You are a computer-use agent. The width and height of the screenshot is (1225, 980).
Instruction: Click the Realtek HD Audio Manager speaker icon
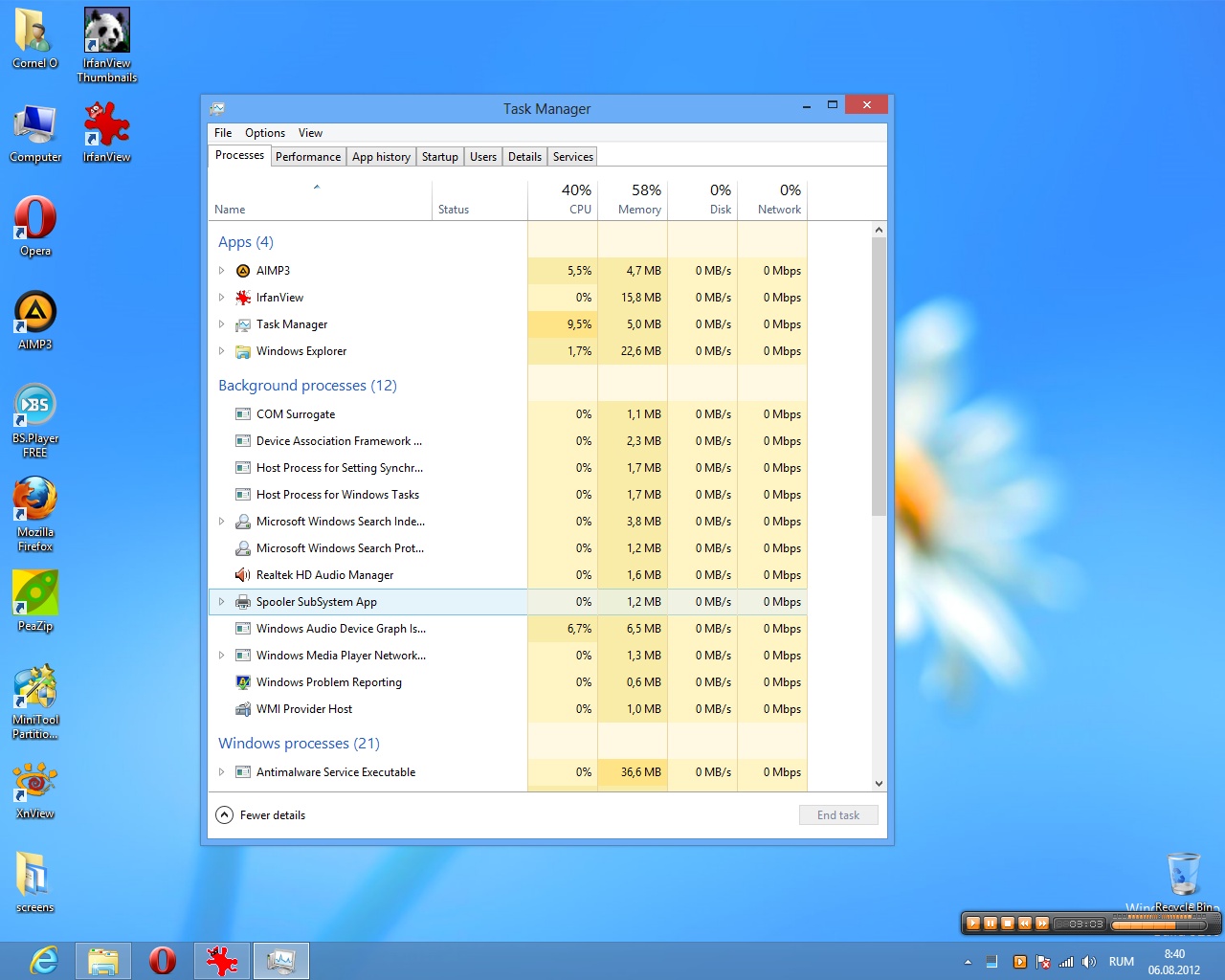(x=243, y=575)
